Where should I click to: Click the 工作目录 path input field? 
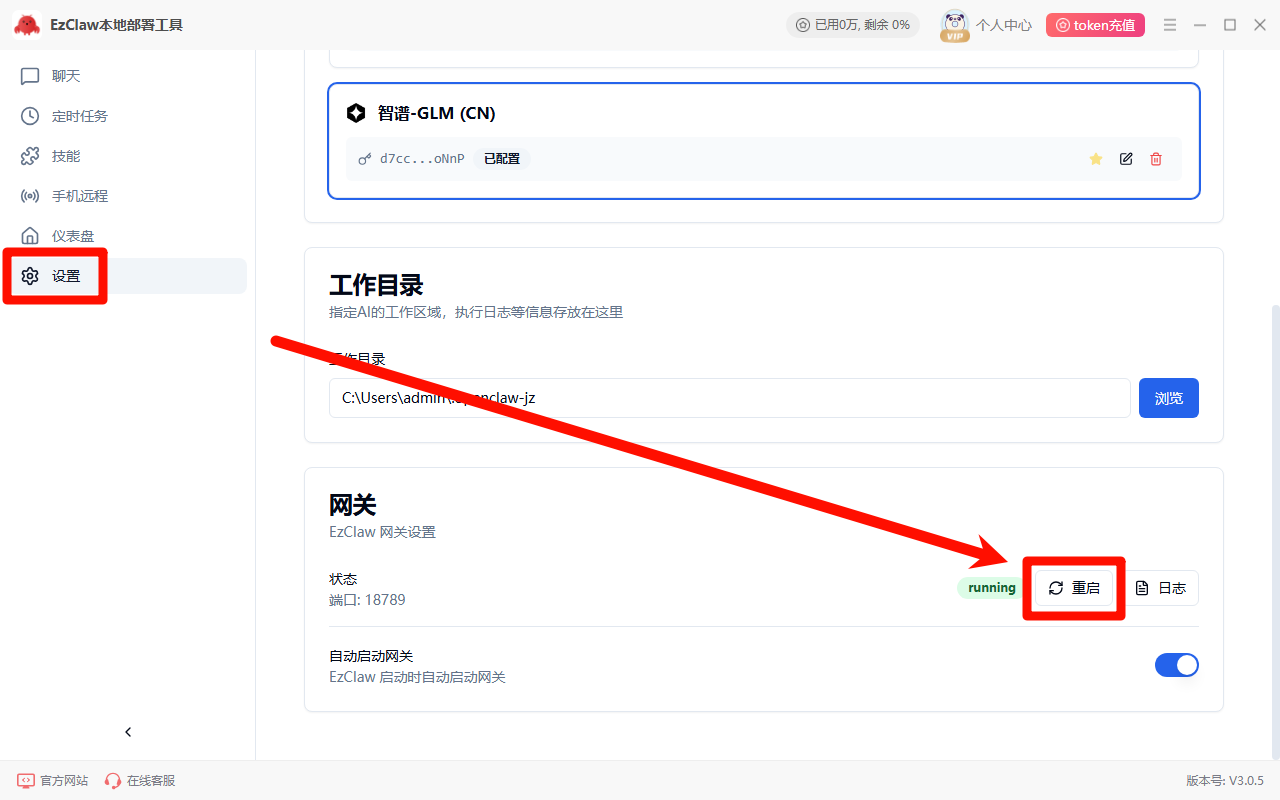coord(729,398)
